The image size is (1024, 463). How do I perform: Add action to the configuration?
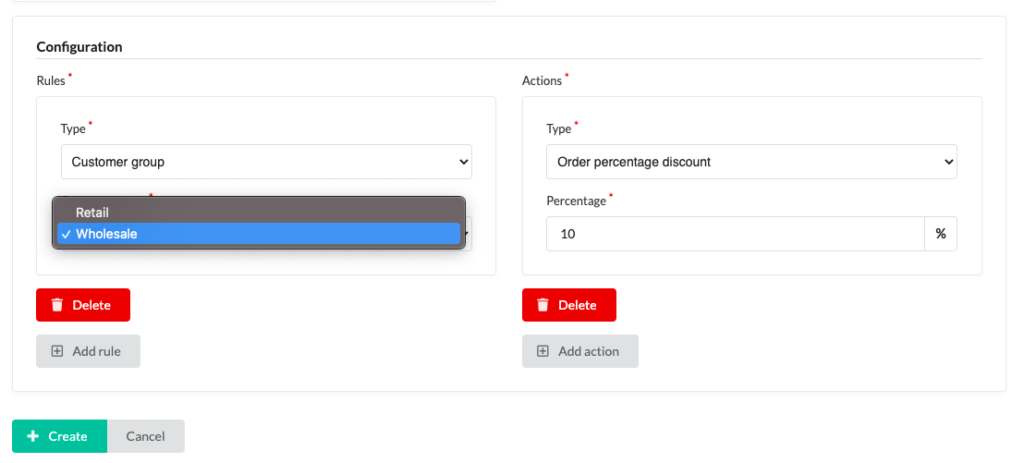pyautogui.click(x=580, y=351)
